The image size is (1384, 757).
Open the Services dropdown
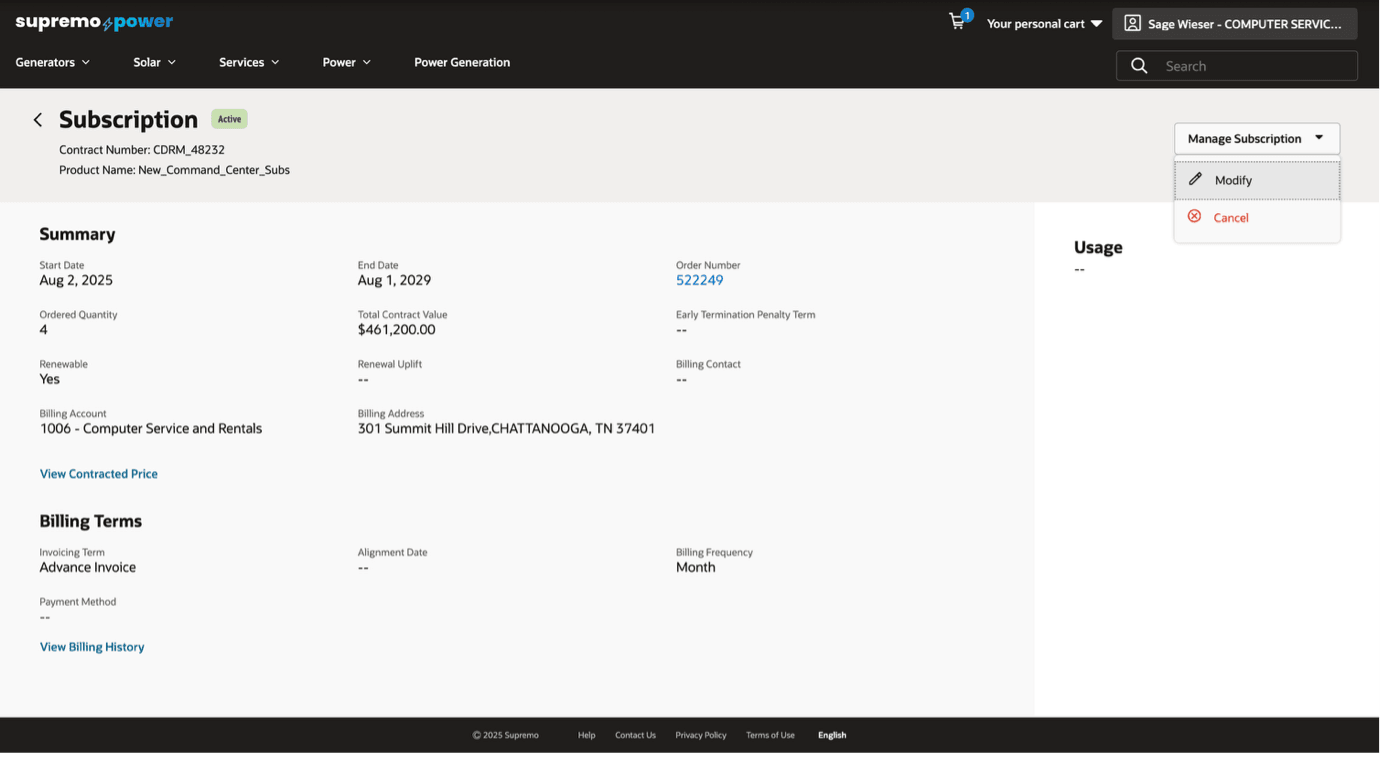pyautogui.click(x=249, y=62)
